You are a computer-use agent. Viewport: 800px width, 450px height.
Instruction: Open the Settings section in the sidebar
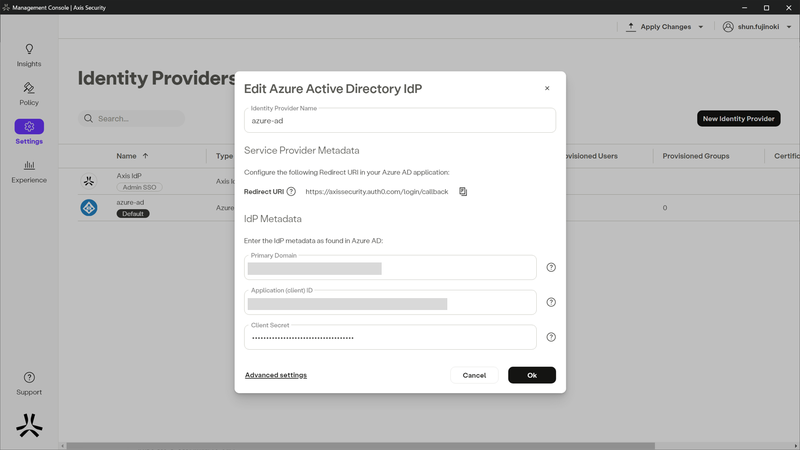tap(29, 132)
